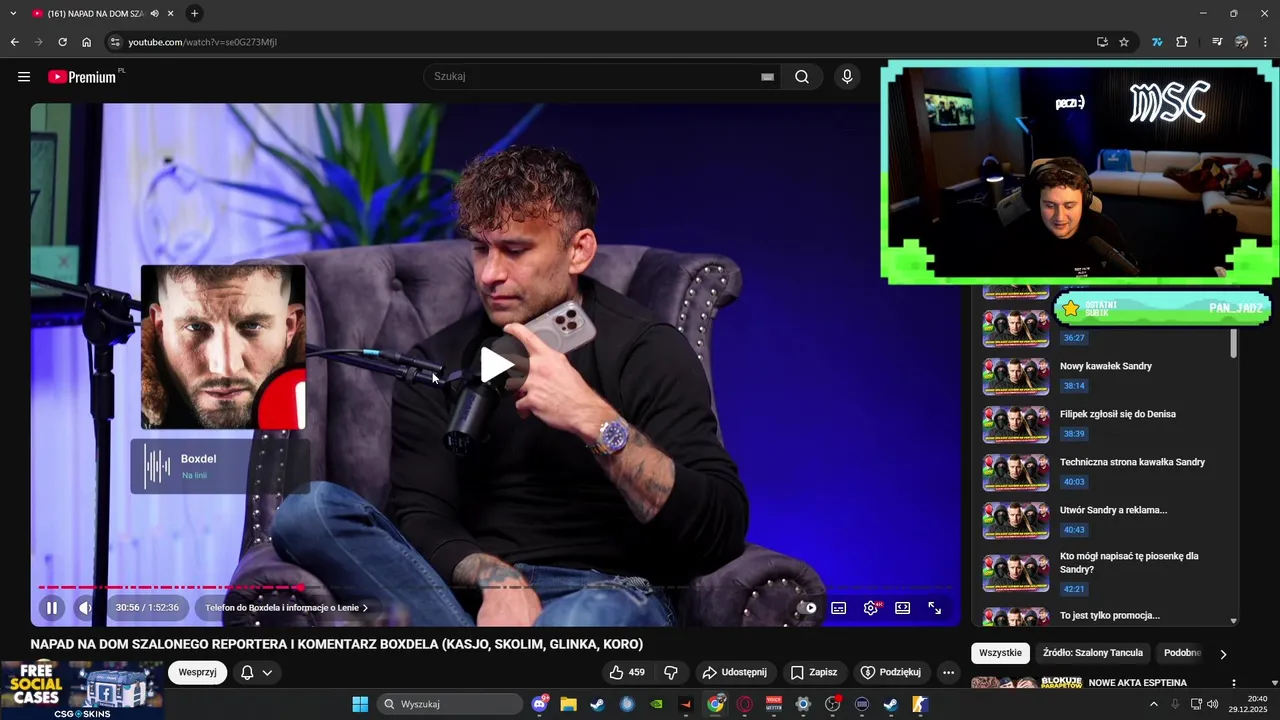Jump to chapter 'Nowy kawałek Sandry'
This screenshot has width=1280, height=720.
1105,366
